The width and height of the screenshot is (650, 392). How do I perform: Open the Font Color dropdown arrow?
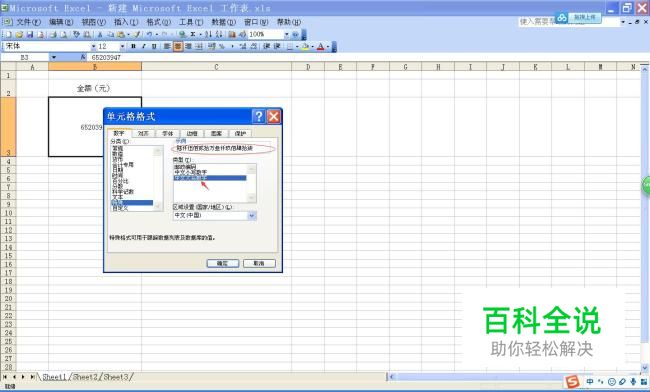pos(327,46)
